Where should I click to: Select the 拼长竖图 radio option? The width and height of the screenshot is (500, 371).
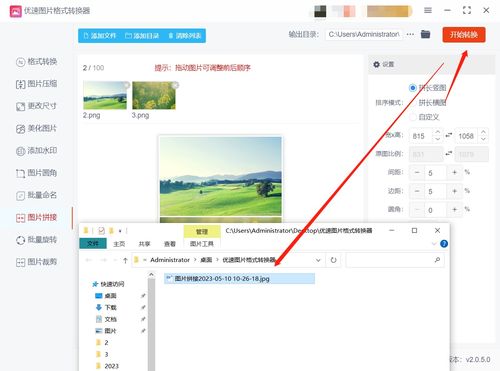click(413, 88)
